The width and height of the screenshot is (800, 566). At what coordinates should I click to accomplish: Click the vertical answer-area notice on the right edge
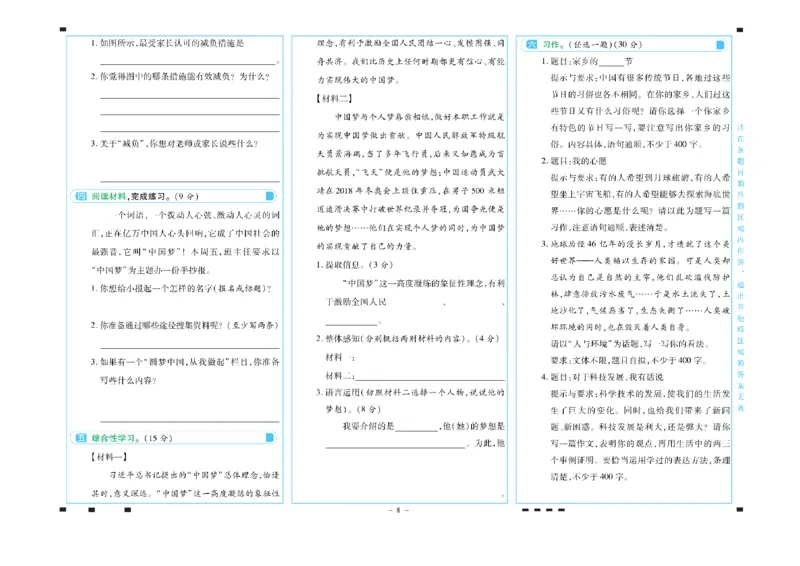click(740, 267)
